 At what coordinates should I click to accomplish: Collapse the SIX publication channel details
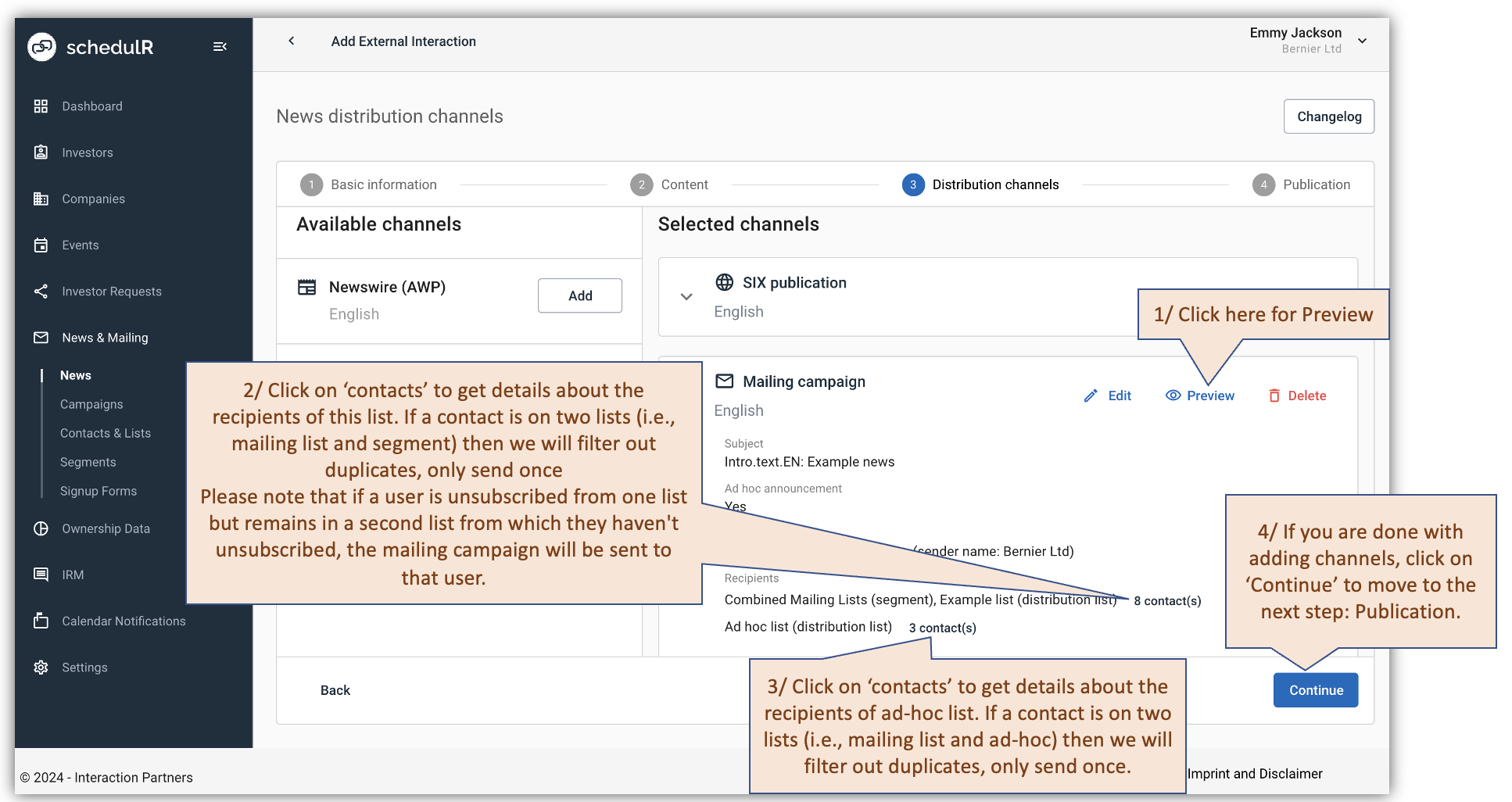(x=686, y=297)
